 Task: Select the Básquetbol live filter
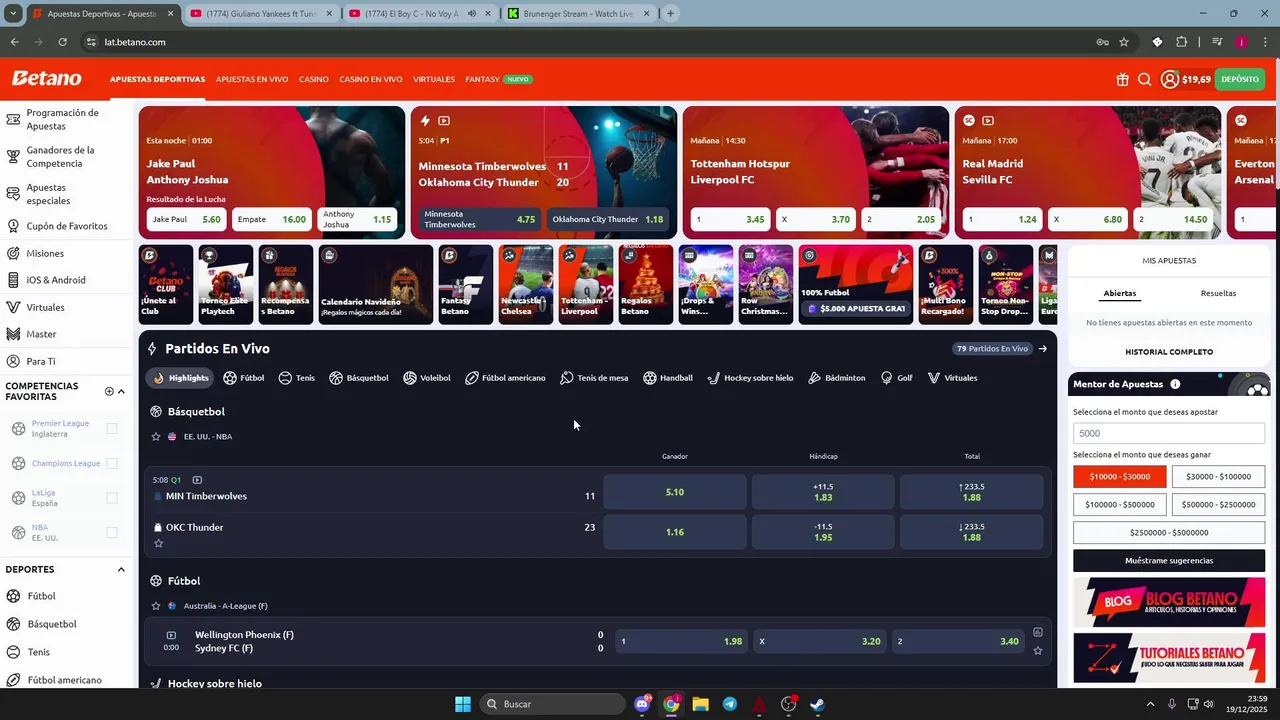[x=359, y=378]
